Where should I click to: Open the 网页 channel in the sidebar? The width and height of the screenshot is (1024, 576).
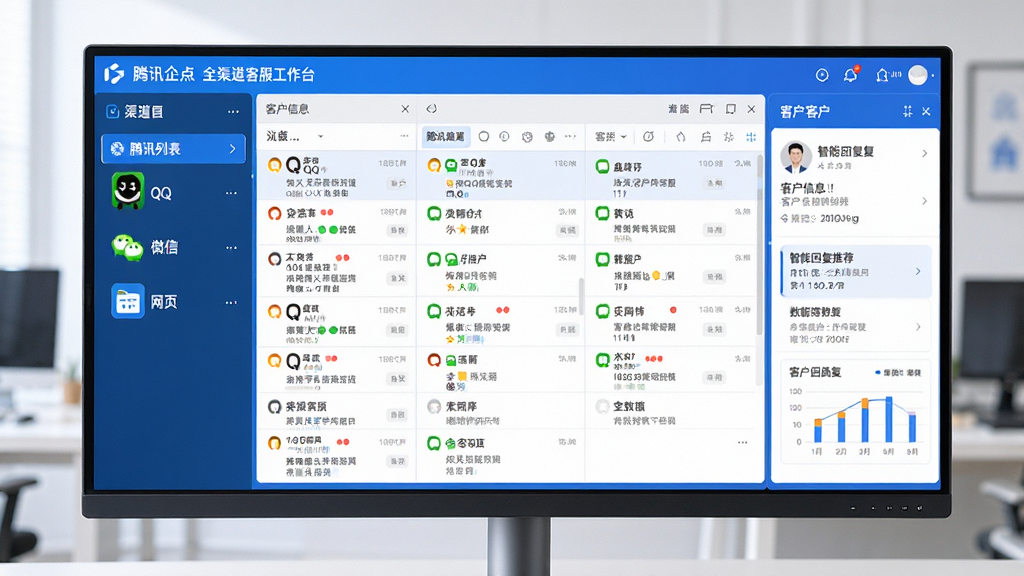[x=144, y=301]
